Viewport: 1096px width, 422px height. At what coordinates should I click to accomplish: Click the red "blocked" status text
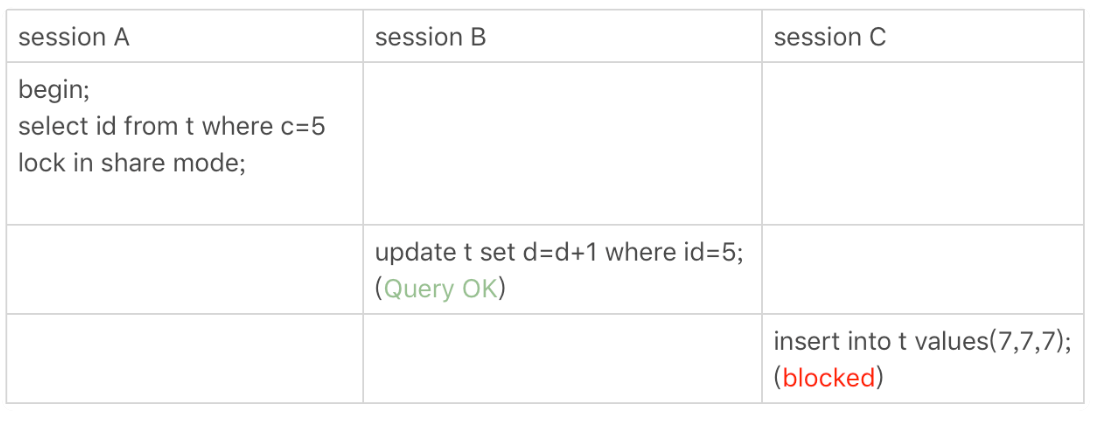(828, 378)
